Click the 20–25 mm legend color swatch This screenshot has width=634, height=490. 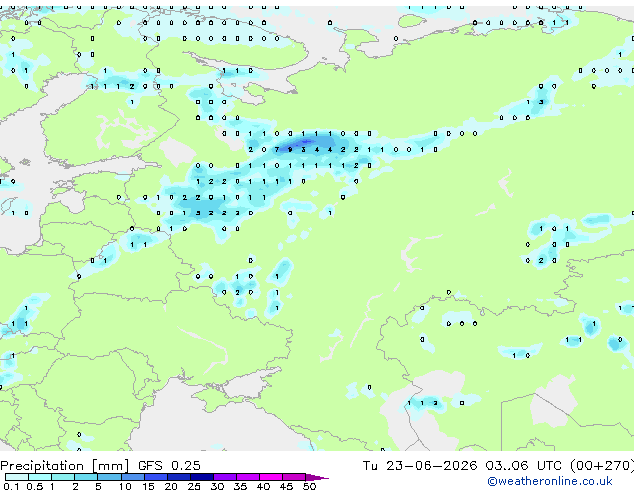tap(179, 477)
